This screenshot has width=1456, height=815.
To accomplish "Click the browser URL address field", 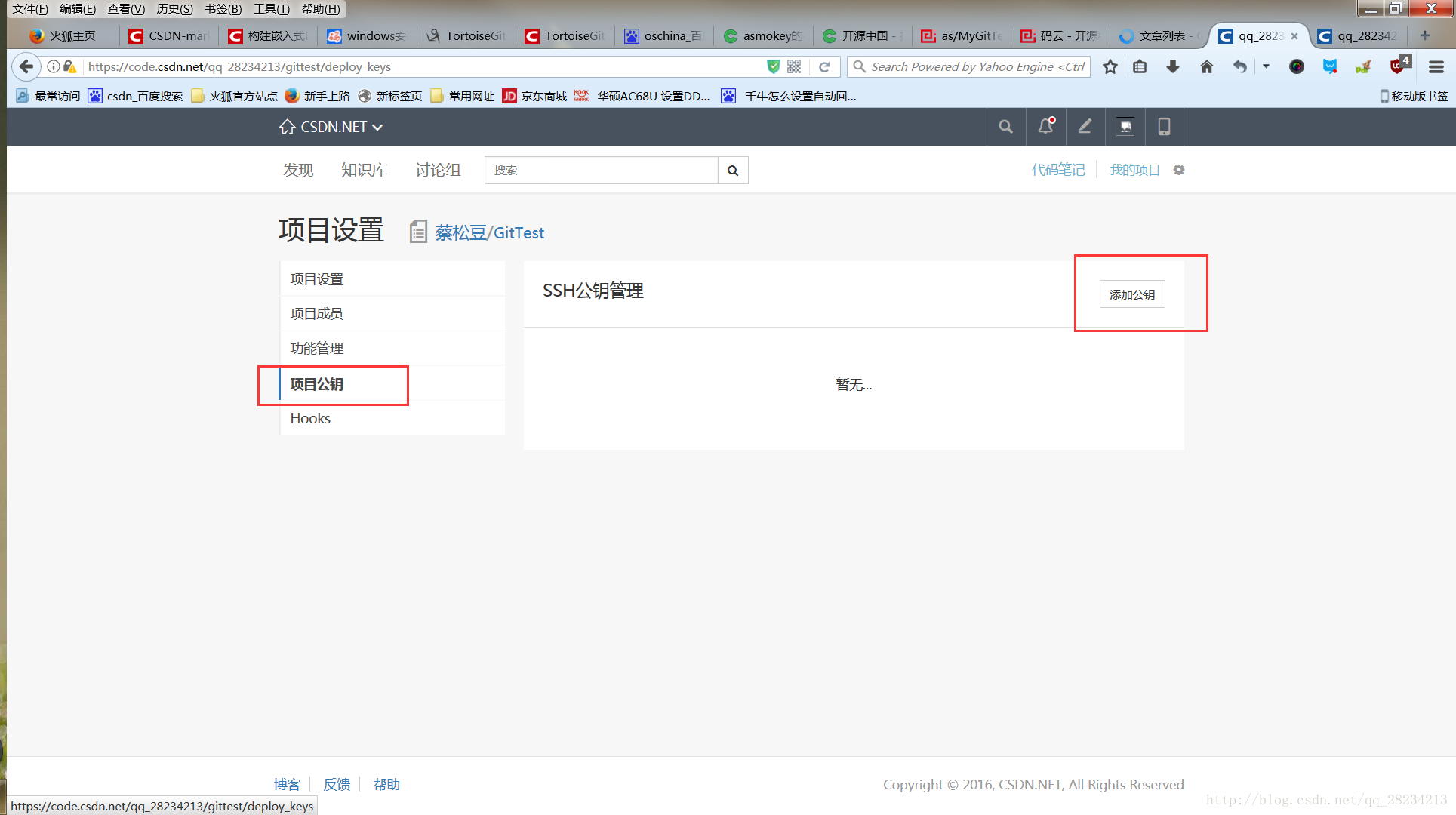I will 423,66.
